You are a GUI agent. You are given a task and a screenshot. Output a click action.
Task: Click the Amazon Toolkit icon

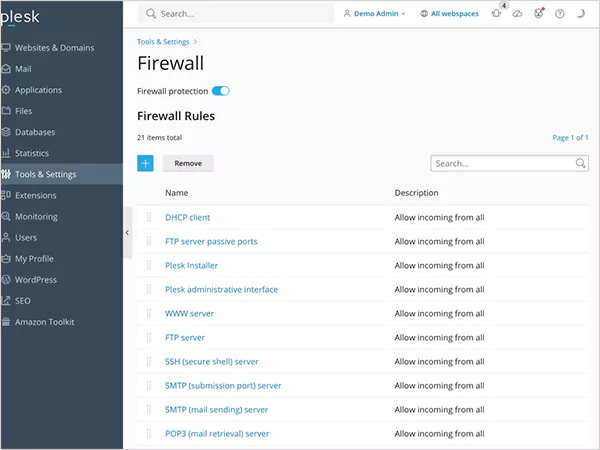[x=5, y=322]
